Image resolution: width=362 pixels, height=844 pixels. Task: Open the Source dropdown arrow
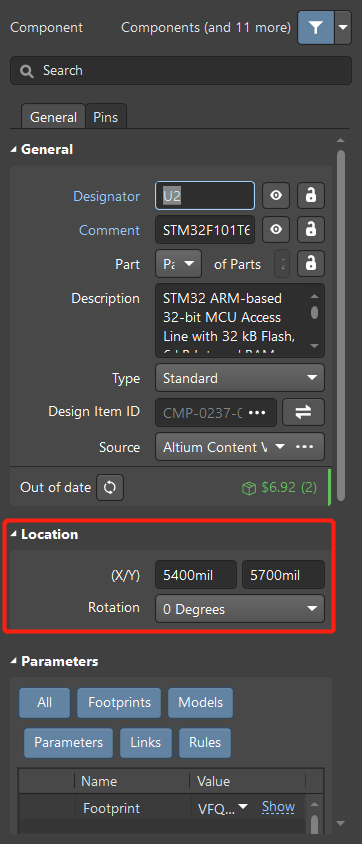click(280, 447)
